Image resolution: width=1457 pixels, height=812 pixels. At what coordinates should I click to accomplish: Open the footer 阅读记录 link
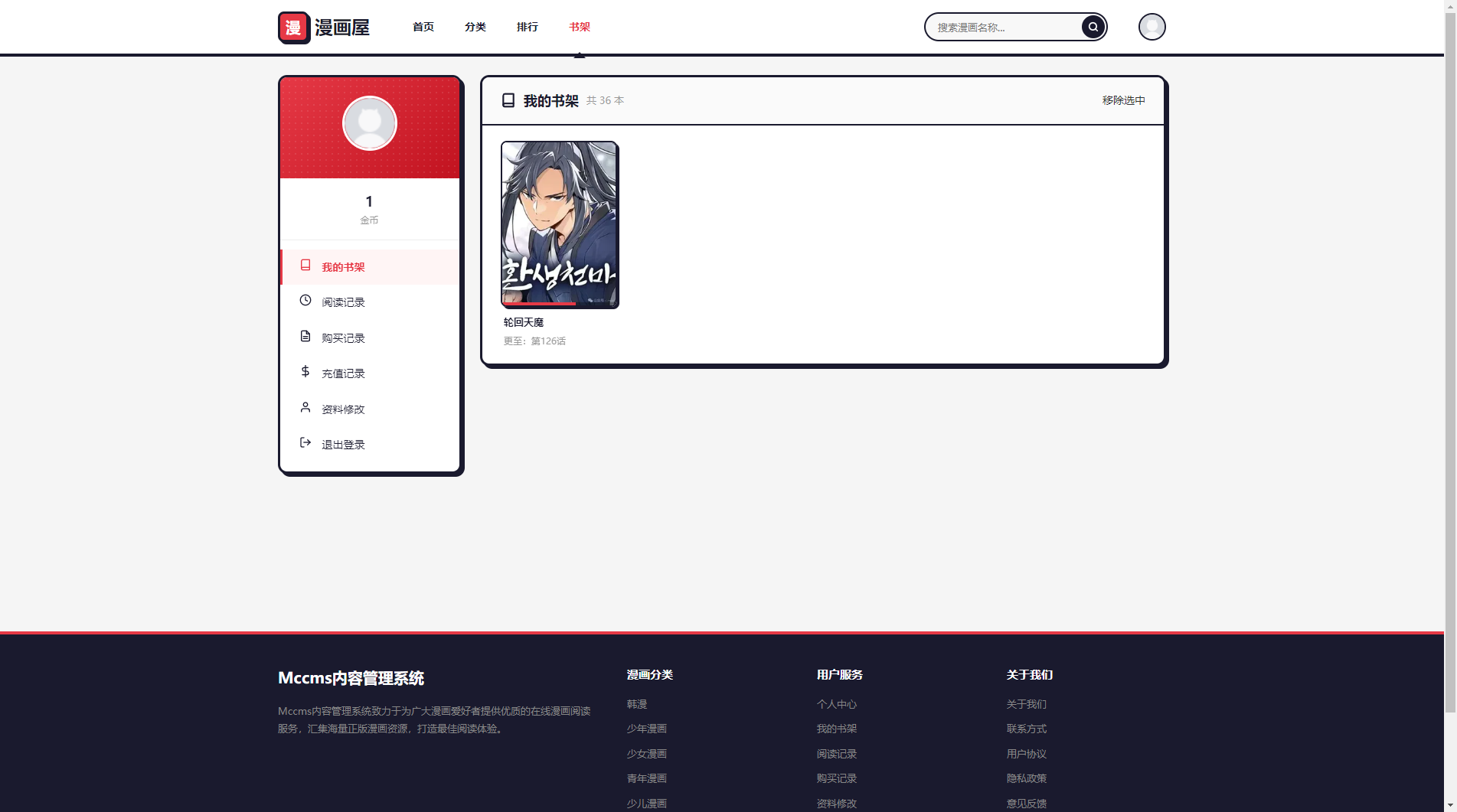pos(837,754)
